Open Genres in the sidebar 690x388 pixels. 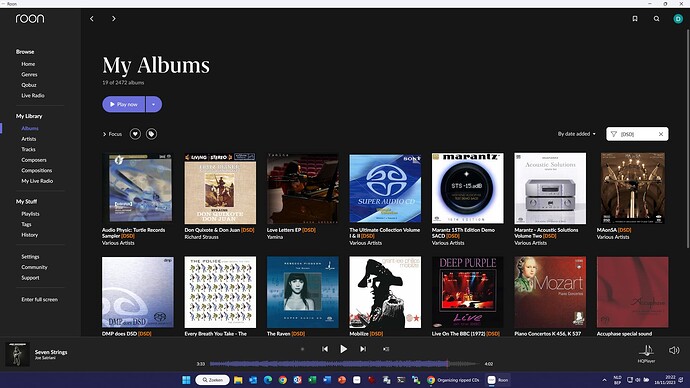pyautogui.click(x=29, y=74)
